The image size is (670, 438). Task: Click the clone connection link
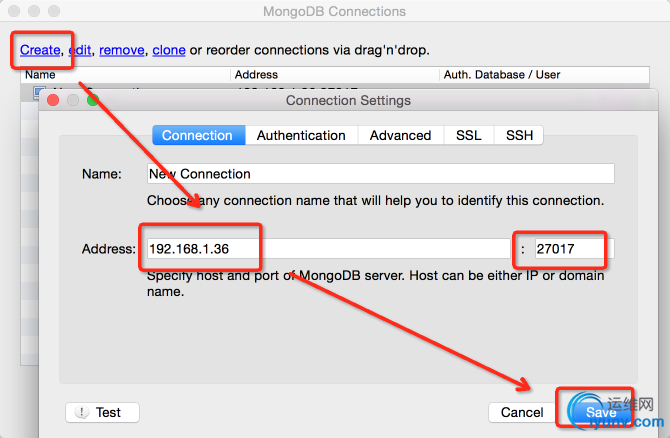tap(169, 50)
